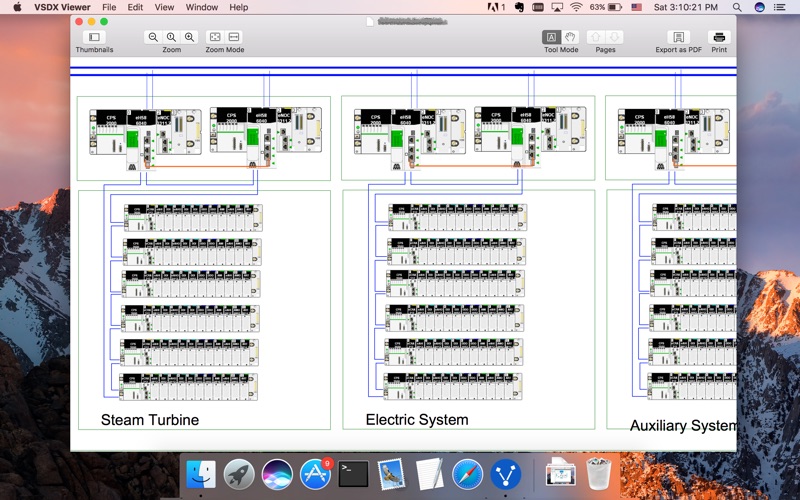Click the Auxiliary System label

click(x=683, y=425)
